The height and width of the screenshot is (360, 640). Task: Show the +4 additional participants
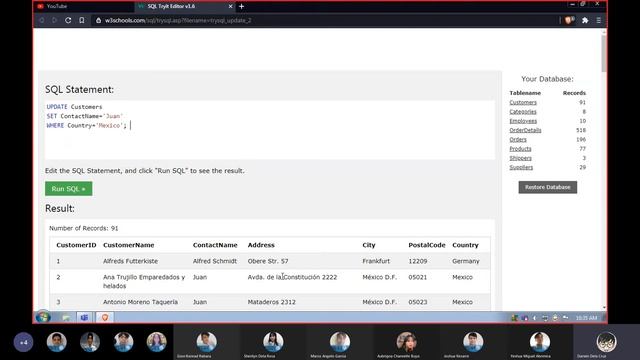[23, 342]
